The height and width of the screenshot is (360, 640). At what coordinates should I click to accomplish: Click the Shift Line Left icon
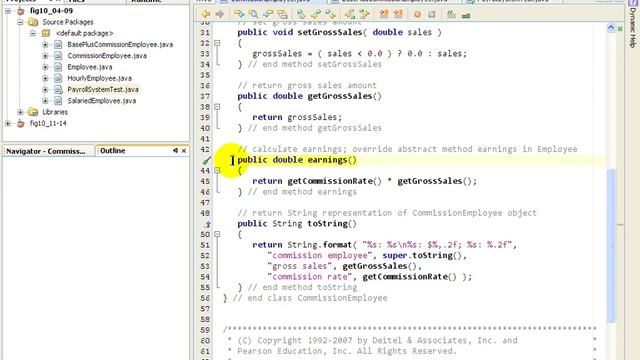coord(350,15)
